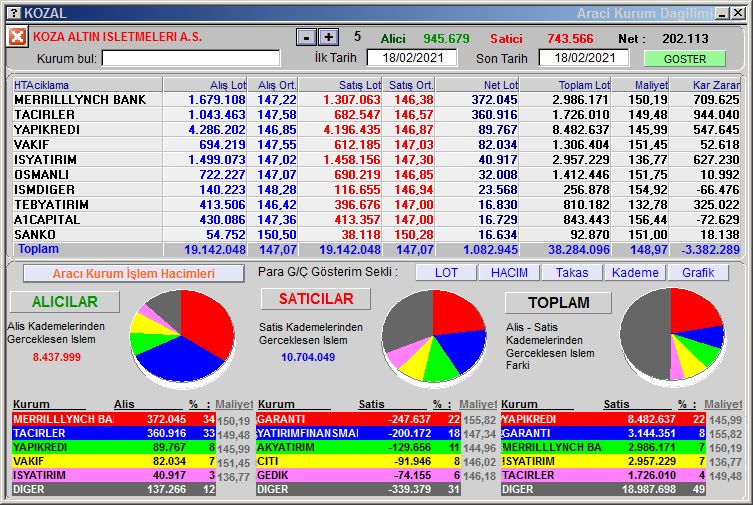Click blue GARANTI row in total legend
The height and width of the screenshot is (505, 753).
tap(603, 433)
